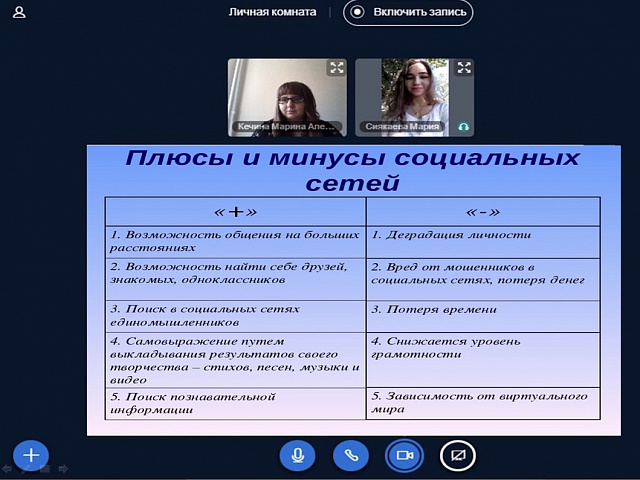The width and height of the screenshot is (640, 480).
Task: Open slideshow menu icon beside pen
Action: point(45,469)
